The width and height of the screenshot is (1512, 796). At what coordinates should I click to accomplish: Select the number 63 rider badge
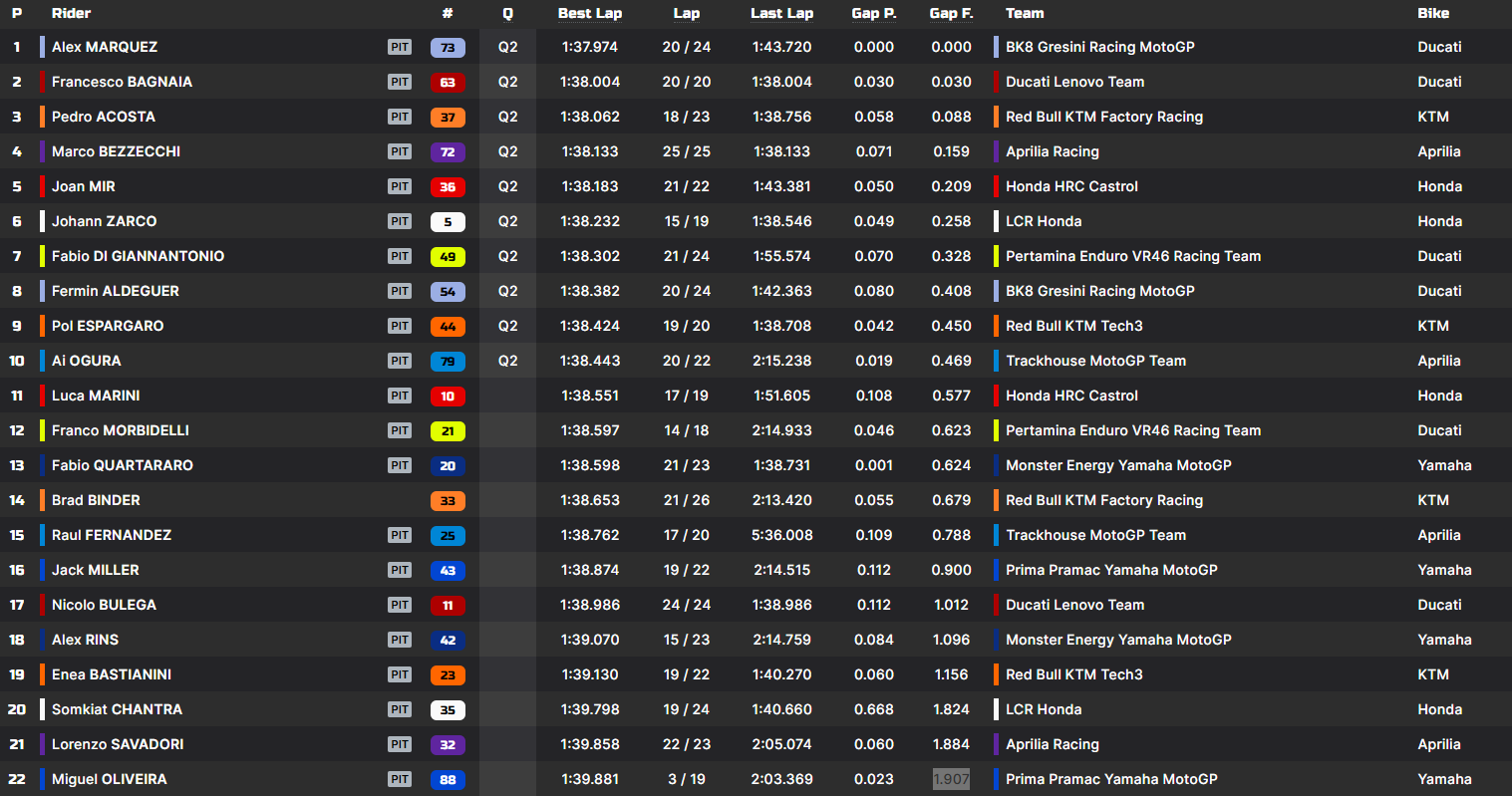(448, 83)
